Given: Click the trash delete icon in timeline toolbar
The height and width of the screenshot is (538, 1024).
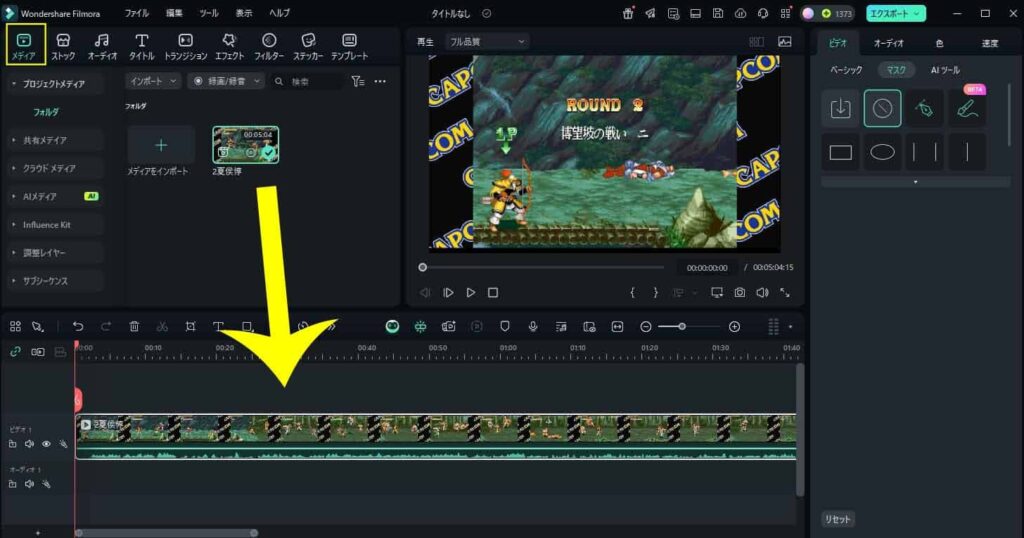Looking at the screenshot, I should pos(134,326).
